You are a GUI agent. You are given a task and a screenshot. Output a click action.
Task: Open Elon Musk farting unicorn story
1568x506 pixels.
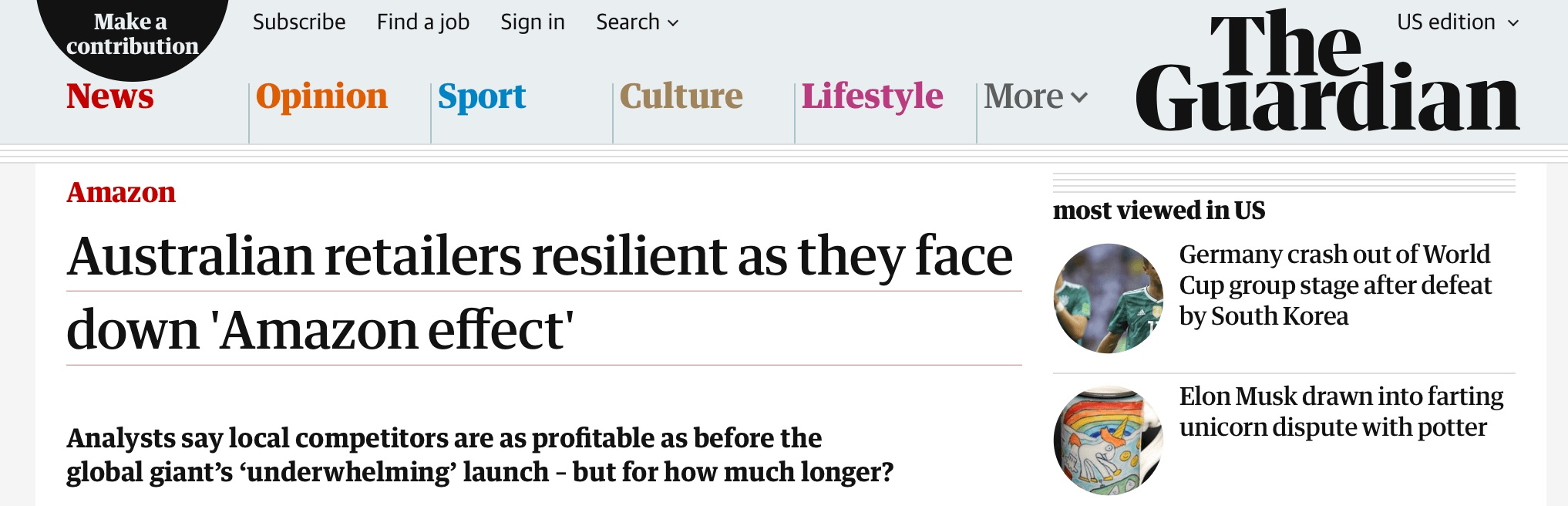point(1341,412)
